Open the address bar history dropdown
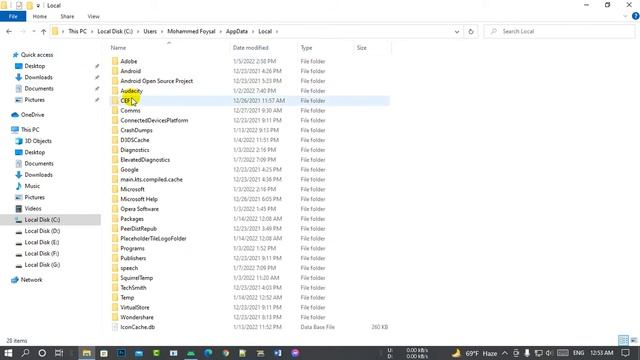Viewport: 640px width, 360px height. tap(457, 31)
